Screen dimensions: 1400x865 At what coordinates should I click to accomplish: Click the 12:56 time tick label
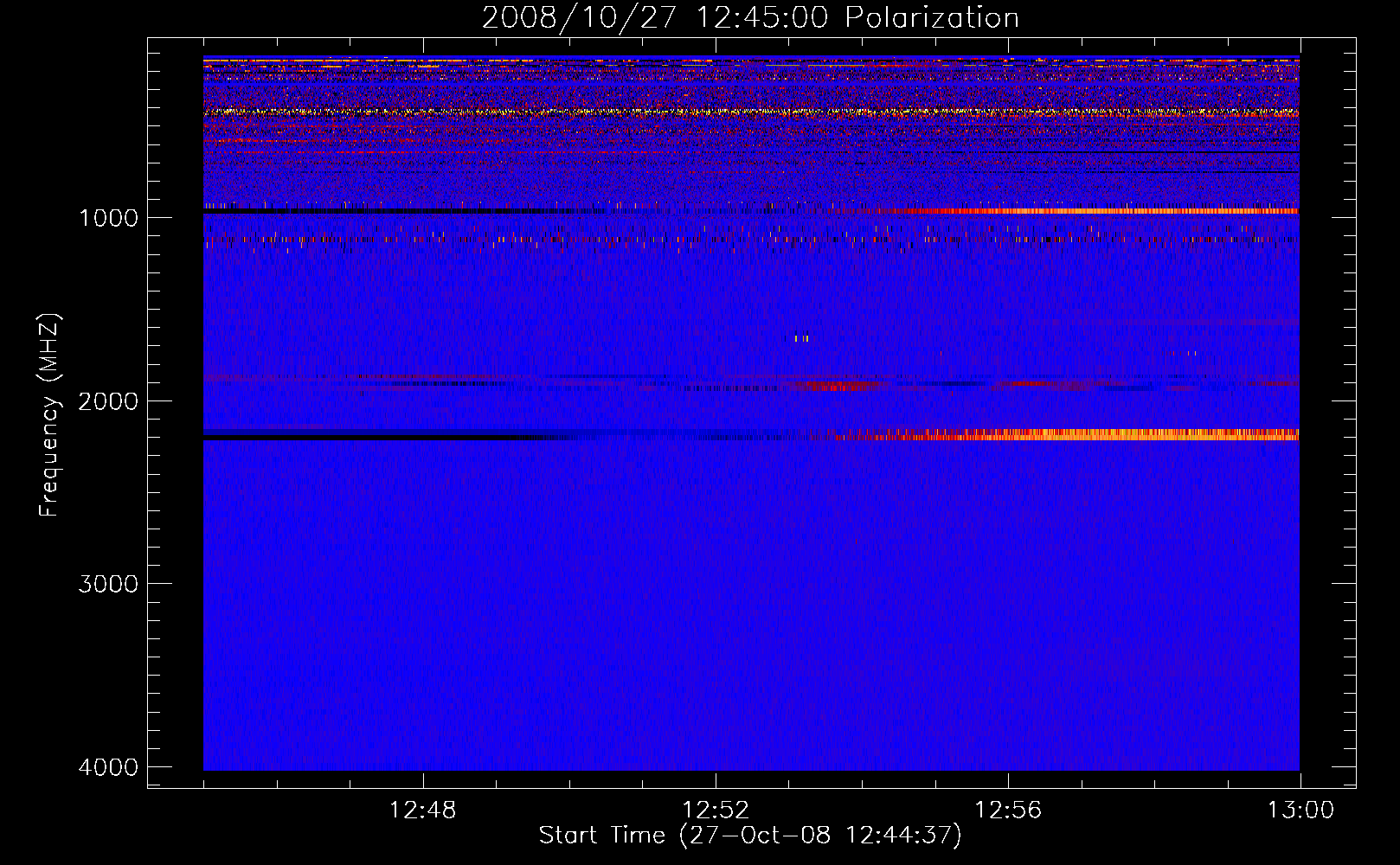coord(1008,811)
